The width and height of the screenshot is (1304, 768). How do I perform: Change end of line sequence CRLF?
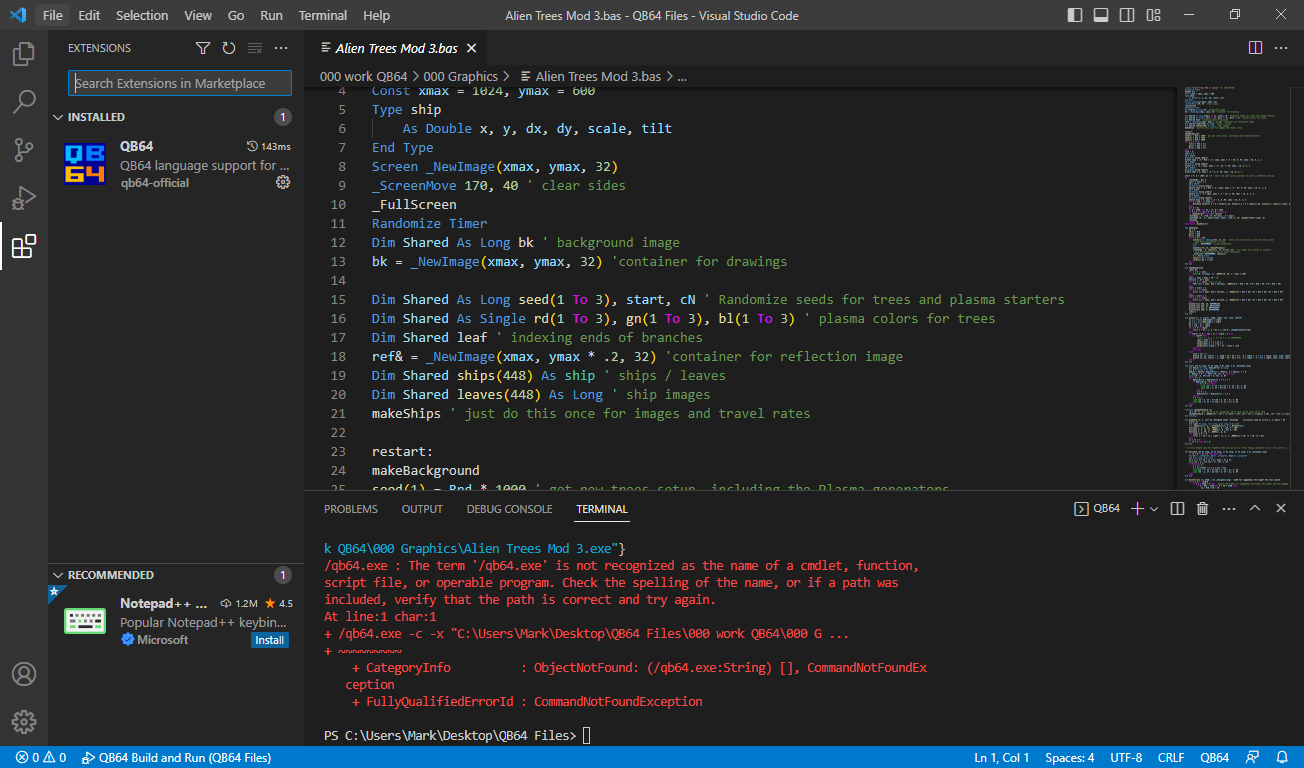click(x=1171, y=758)
